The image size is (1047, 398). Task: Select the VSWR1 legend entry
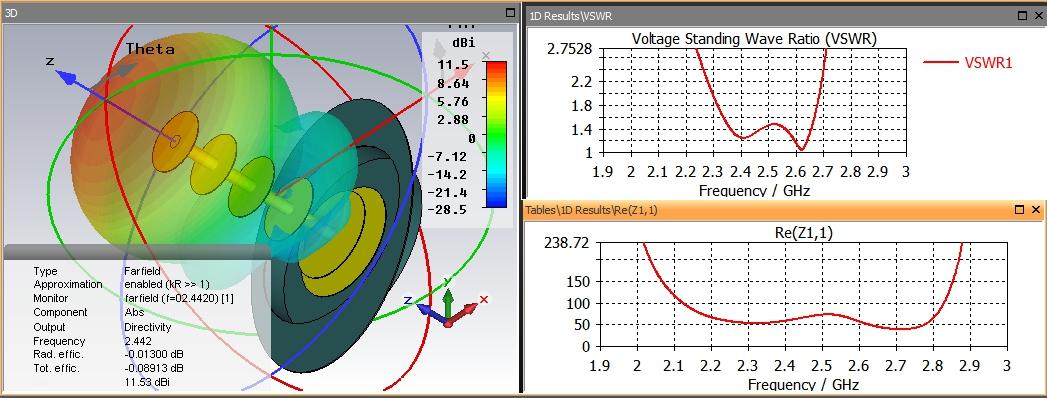(x=968, y=63)
